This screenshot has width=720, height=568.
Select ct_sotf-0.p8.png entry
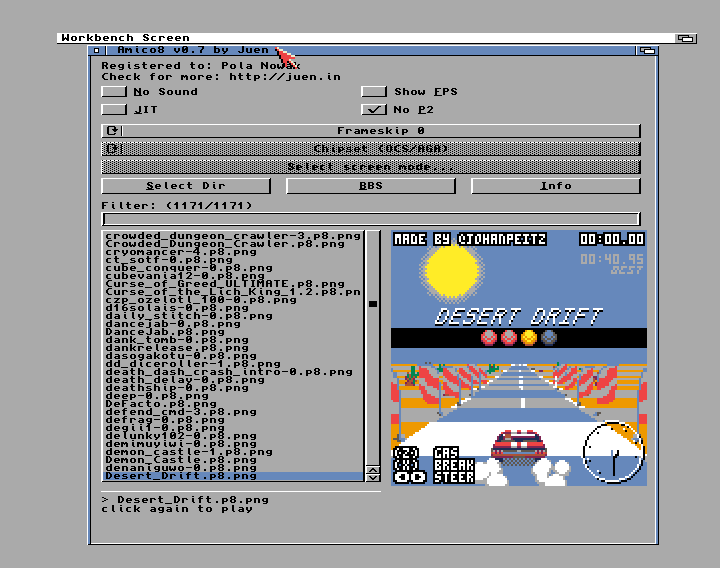(233, 260)
